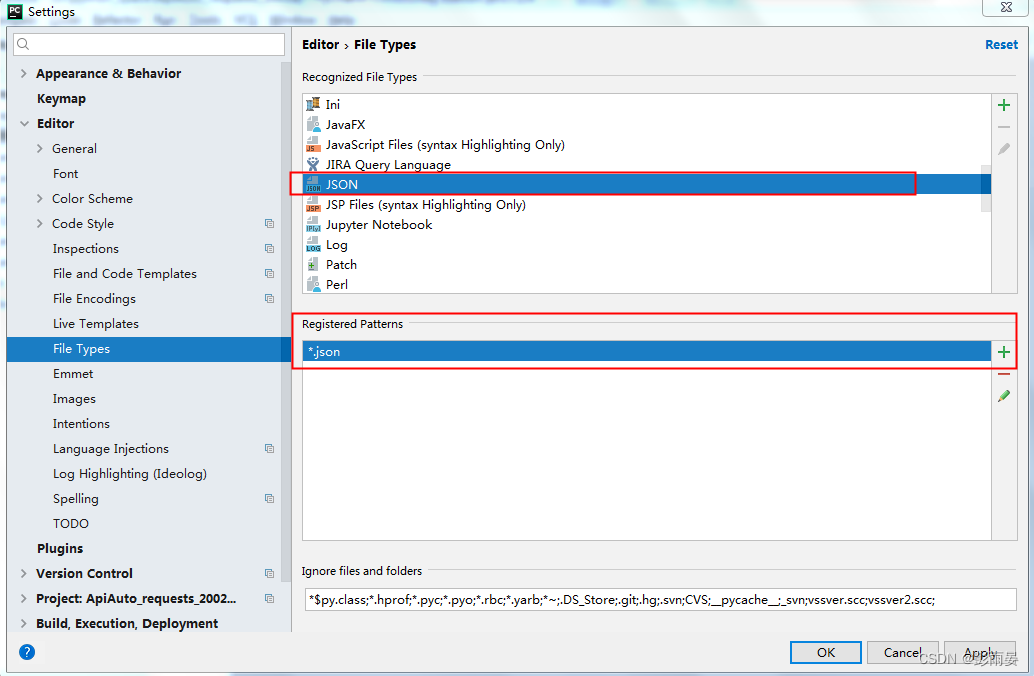Open the Images settings page
The height and width of the screenshot is (676, 1034).
(x=74, y=399)
